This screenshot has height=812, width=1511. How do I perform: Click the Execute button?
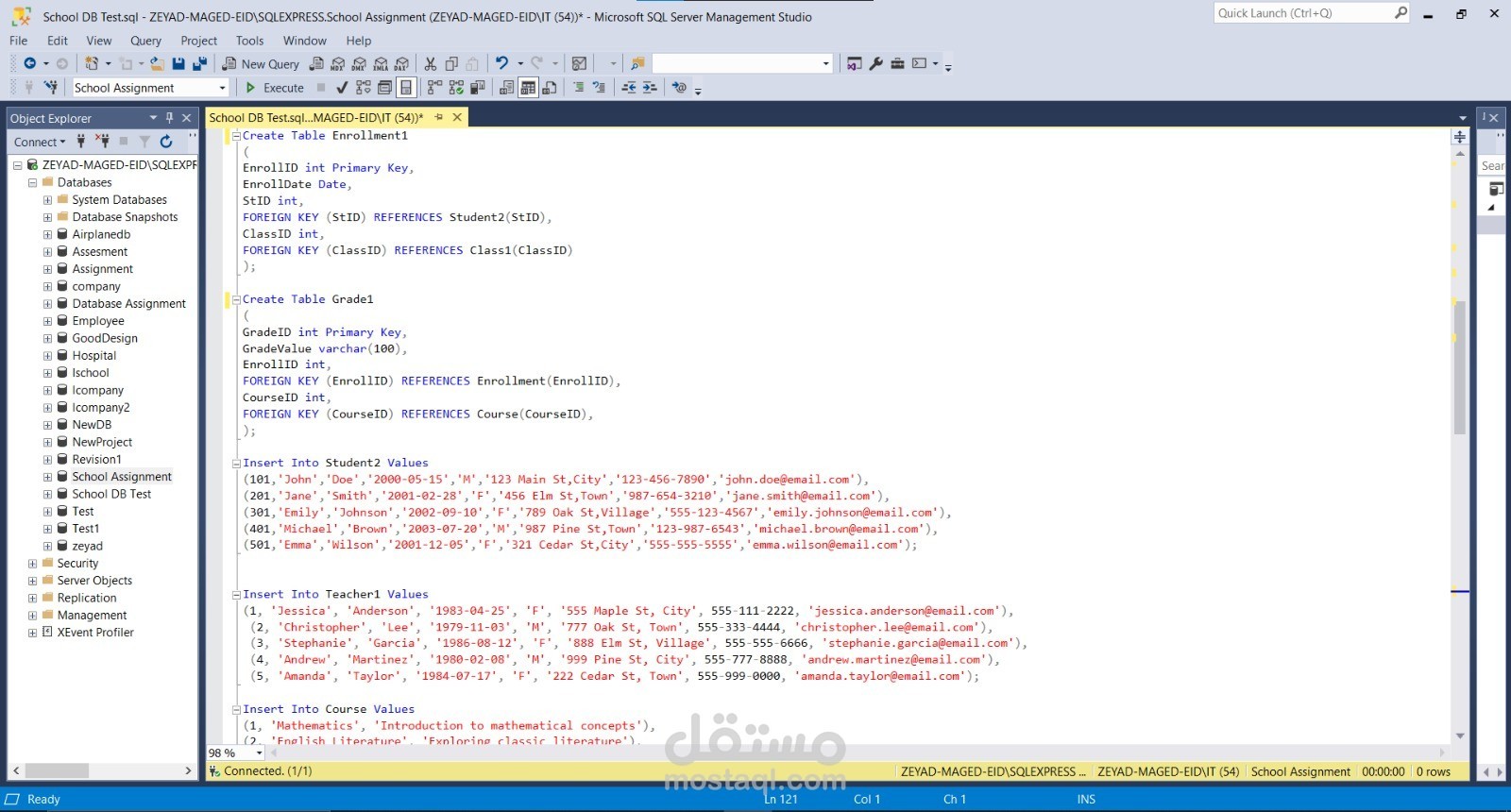coord(275,88)
